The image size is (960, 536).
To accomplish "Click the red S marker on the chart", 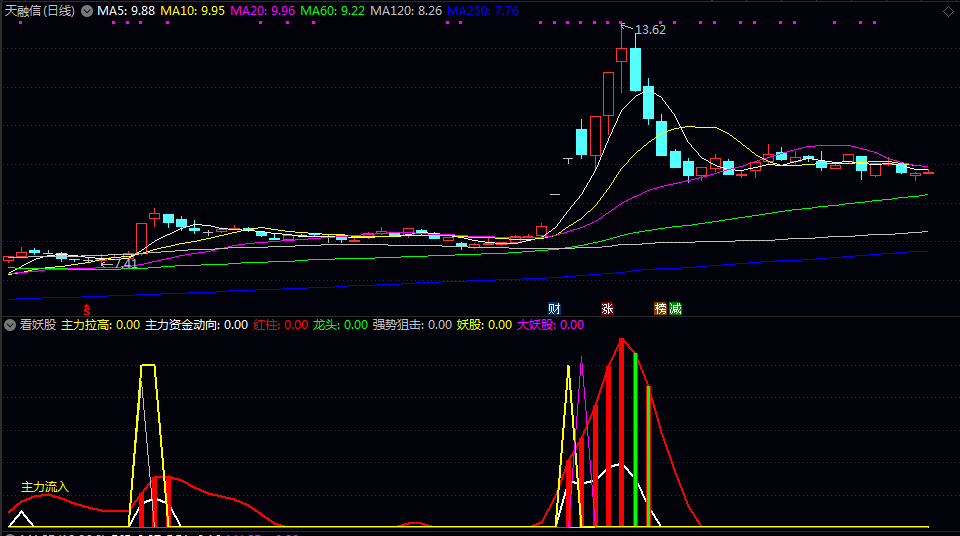I will 87,309.
